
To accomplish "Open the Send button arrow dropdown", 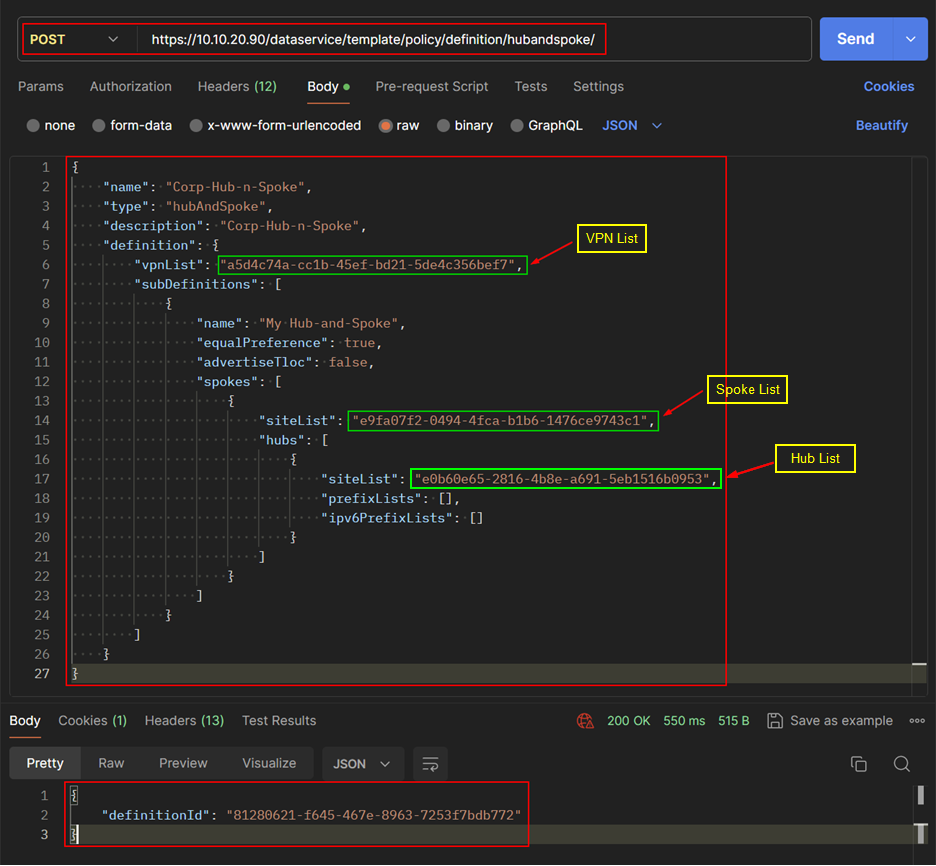I will tap(910, 39).
